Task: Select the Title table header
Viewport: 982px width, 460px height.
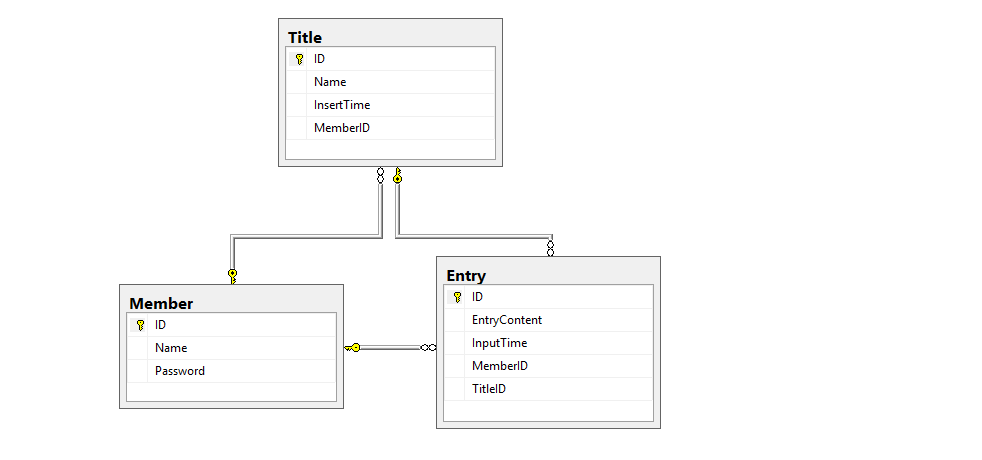Action: click(305, 37)
